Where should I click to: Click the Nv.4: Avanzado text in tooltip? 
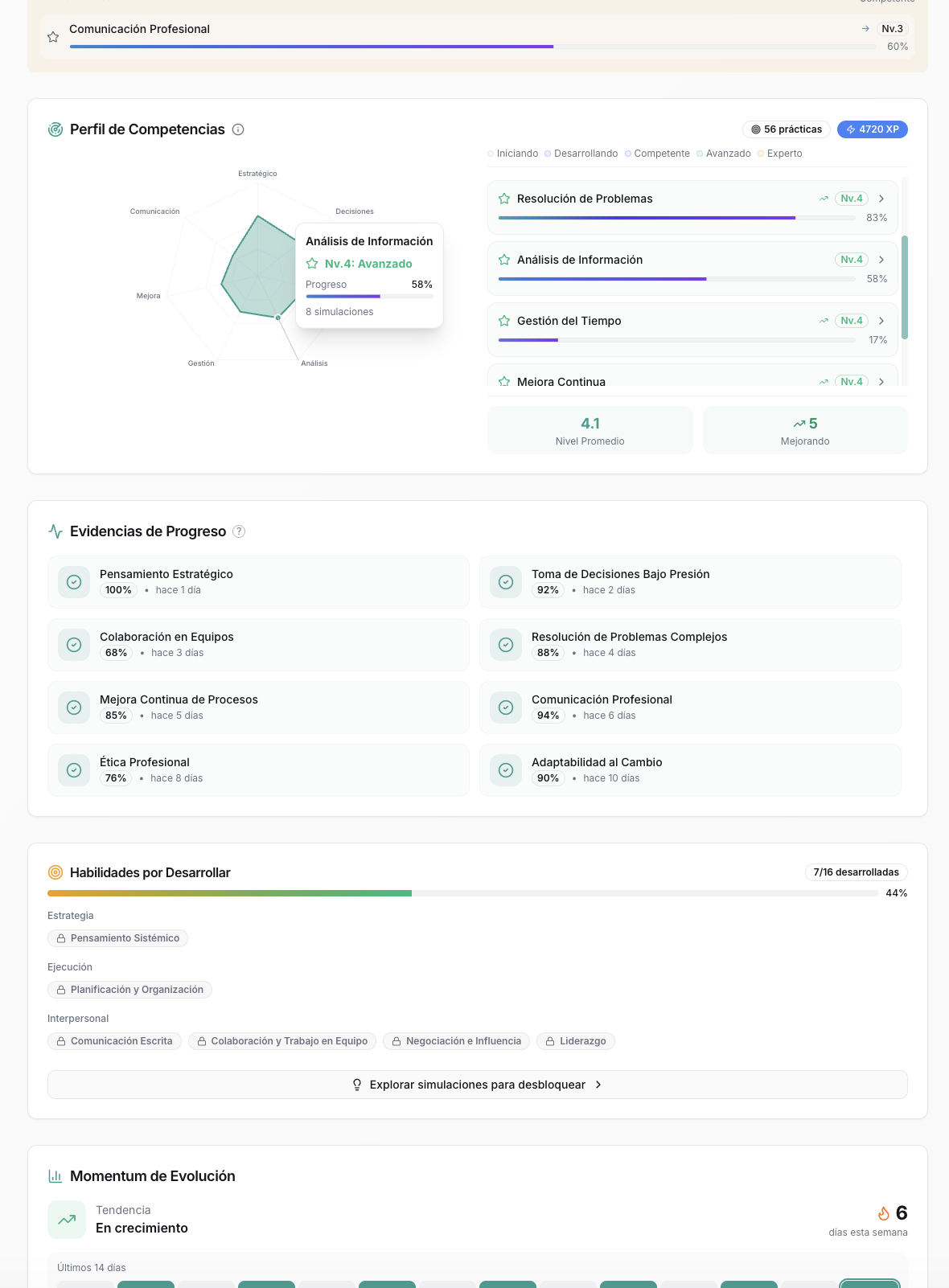368,264
